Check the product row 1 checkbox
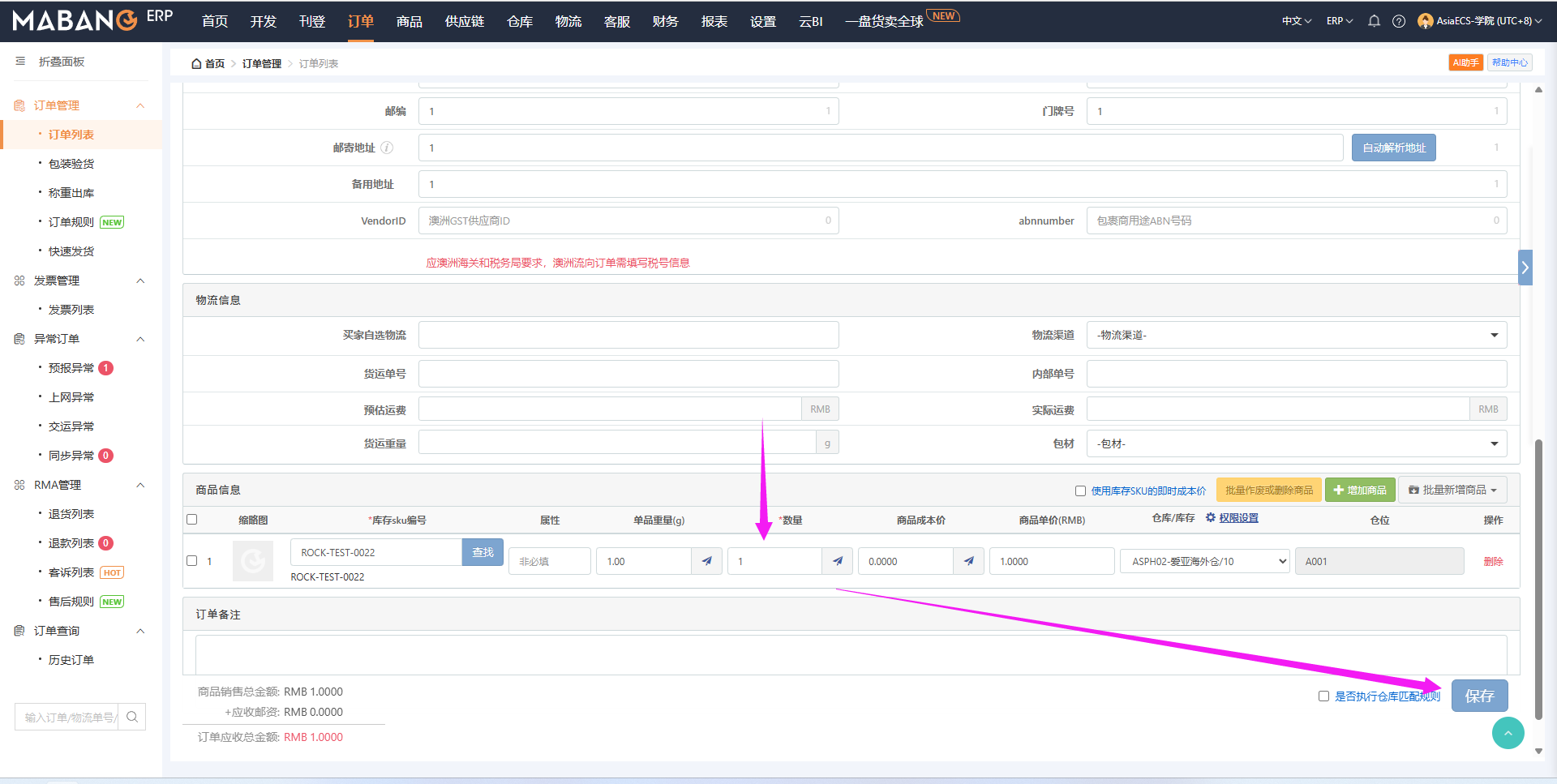 (x=192, y=560)
